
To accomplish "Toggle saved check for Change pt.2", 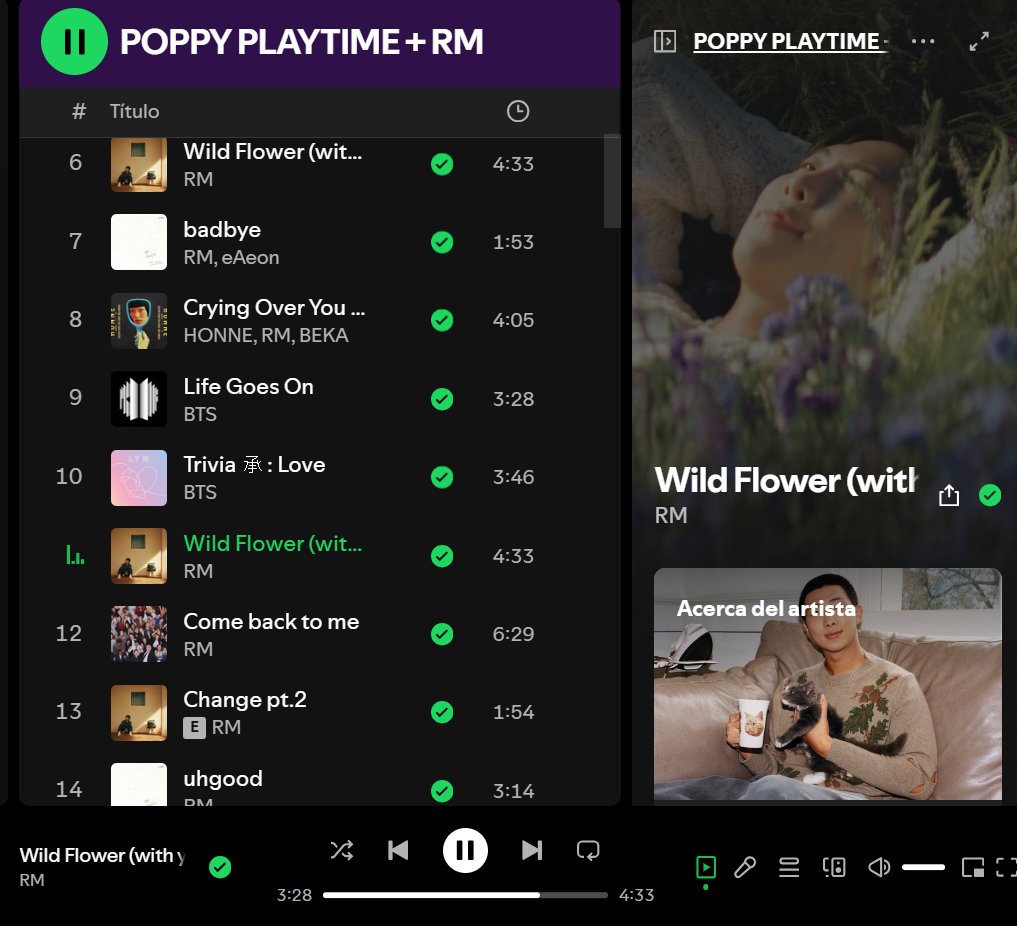I will point(442,712).
